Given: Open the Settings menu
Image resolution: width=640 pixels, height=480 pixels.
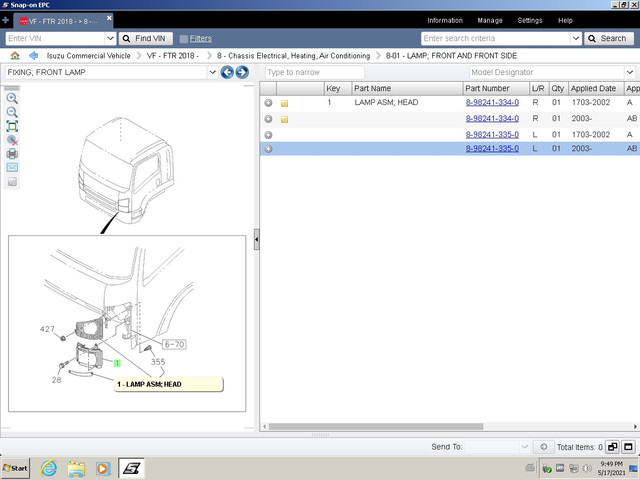Looking at the screenshot, I should coord(530,20).
